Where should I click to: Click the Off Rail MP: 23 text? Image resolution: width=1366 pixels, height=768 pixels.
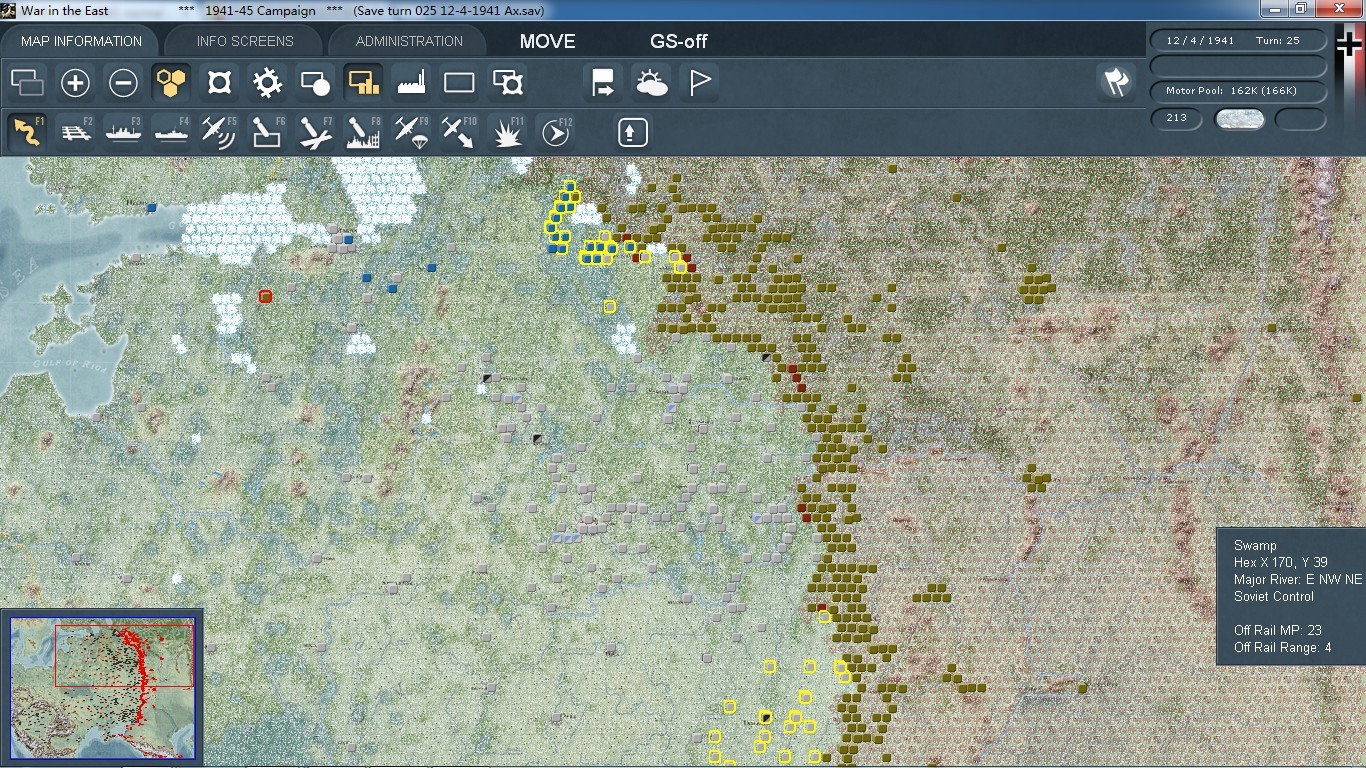point(1278,630)
